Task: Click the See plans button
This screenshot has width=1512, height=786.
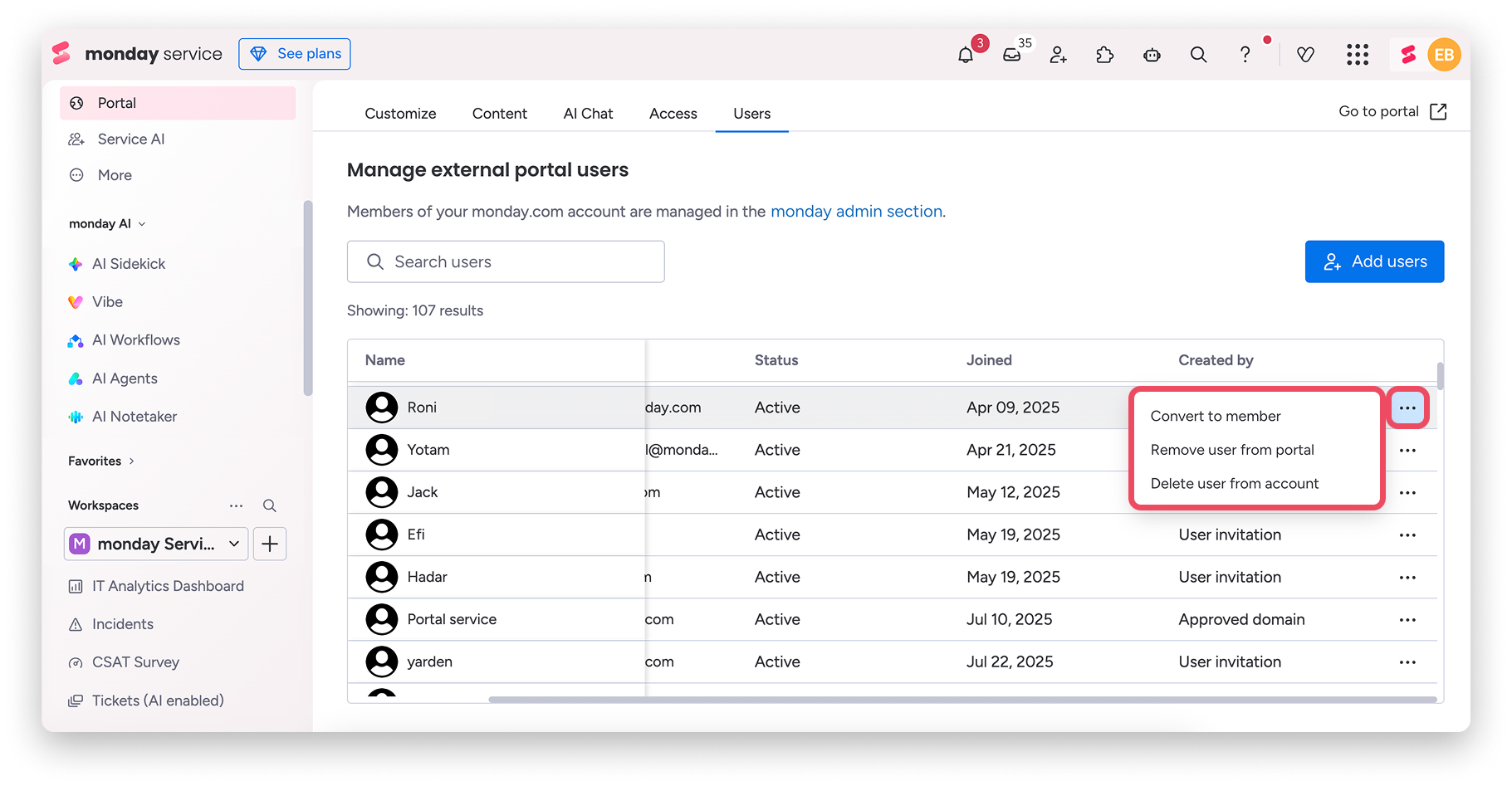Action: click(295, 54)
